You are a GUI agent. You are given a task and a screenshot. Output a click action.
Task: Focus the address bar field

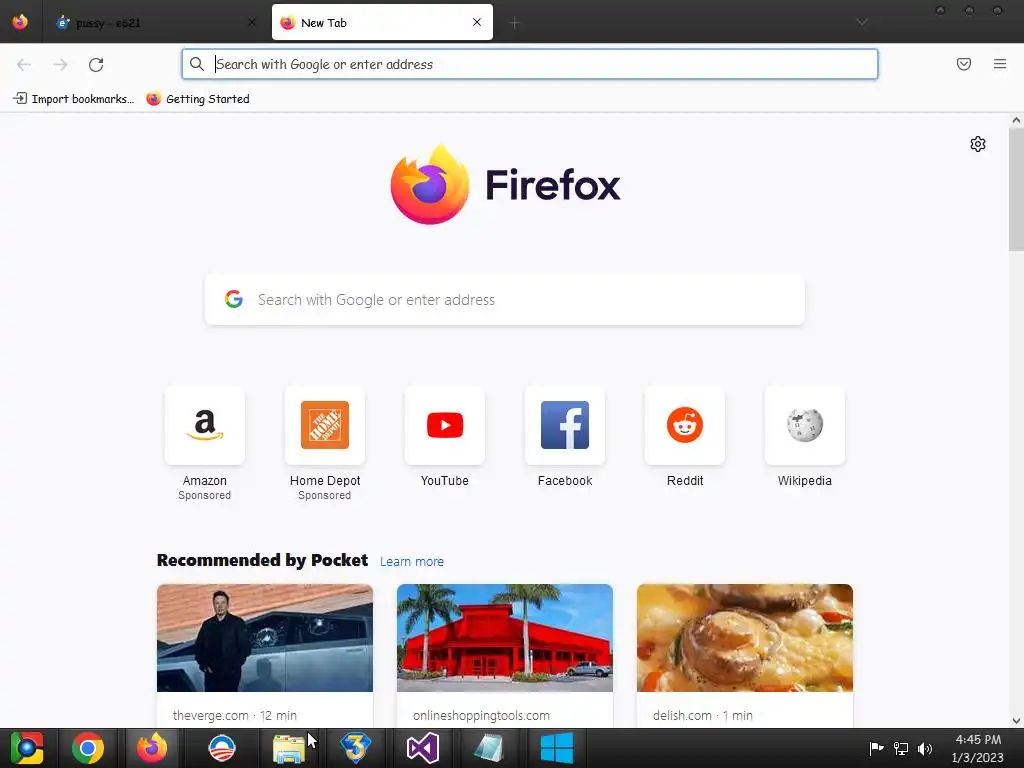530,64
